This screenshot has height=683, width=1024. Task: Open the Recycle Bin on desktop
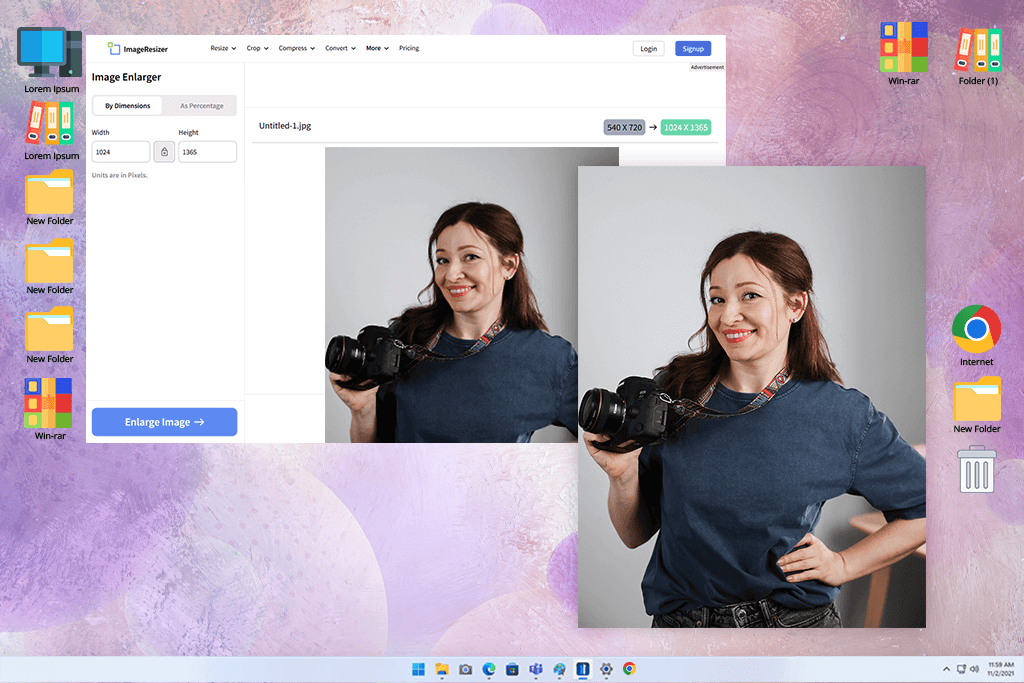click(x=977, y=469)
